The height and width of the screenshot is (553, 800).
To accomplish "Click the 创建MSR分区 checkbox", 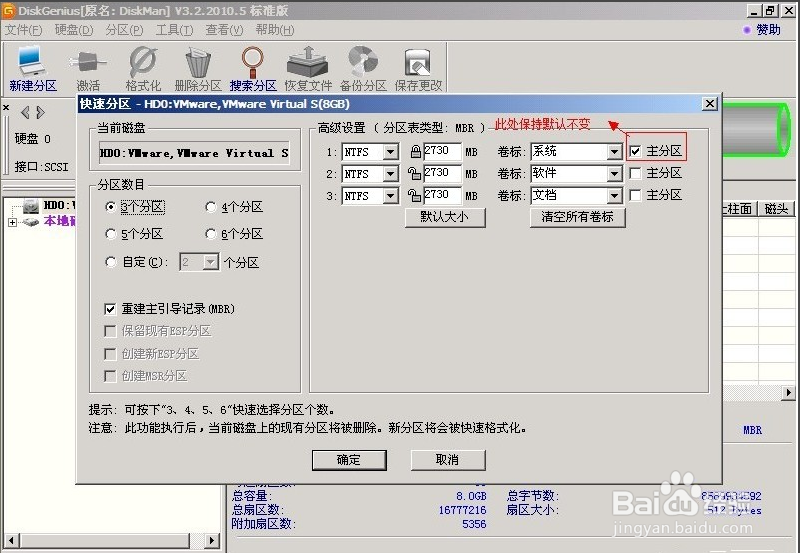I will click(x=110, y=376).
